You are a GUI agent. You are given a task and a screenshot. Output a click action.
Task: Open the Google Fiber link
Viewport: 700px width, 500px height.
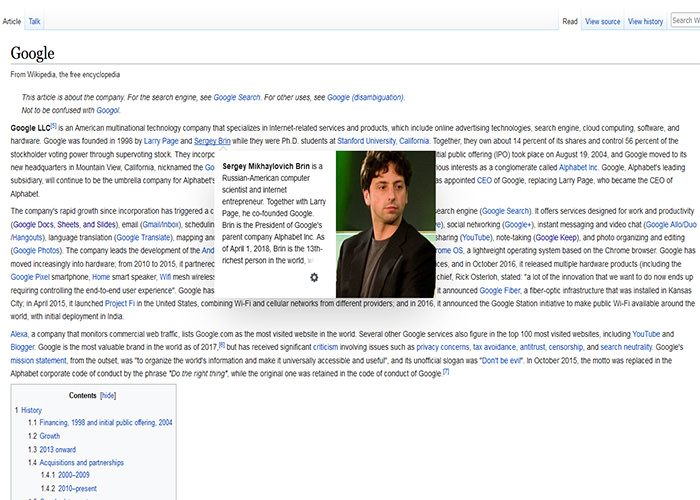(x=500, y=290)
